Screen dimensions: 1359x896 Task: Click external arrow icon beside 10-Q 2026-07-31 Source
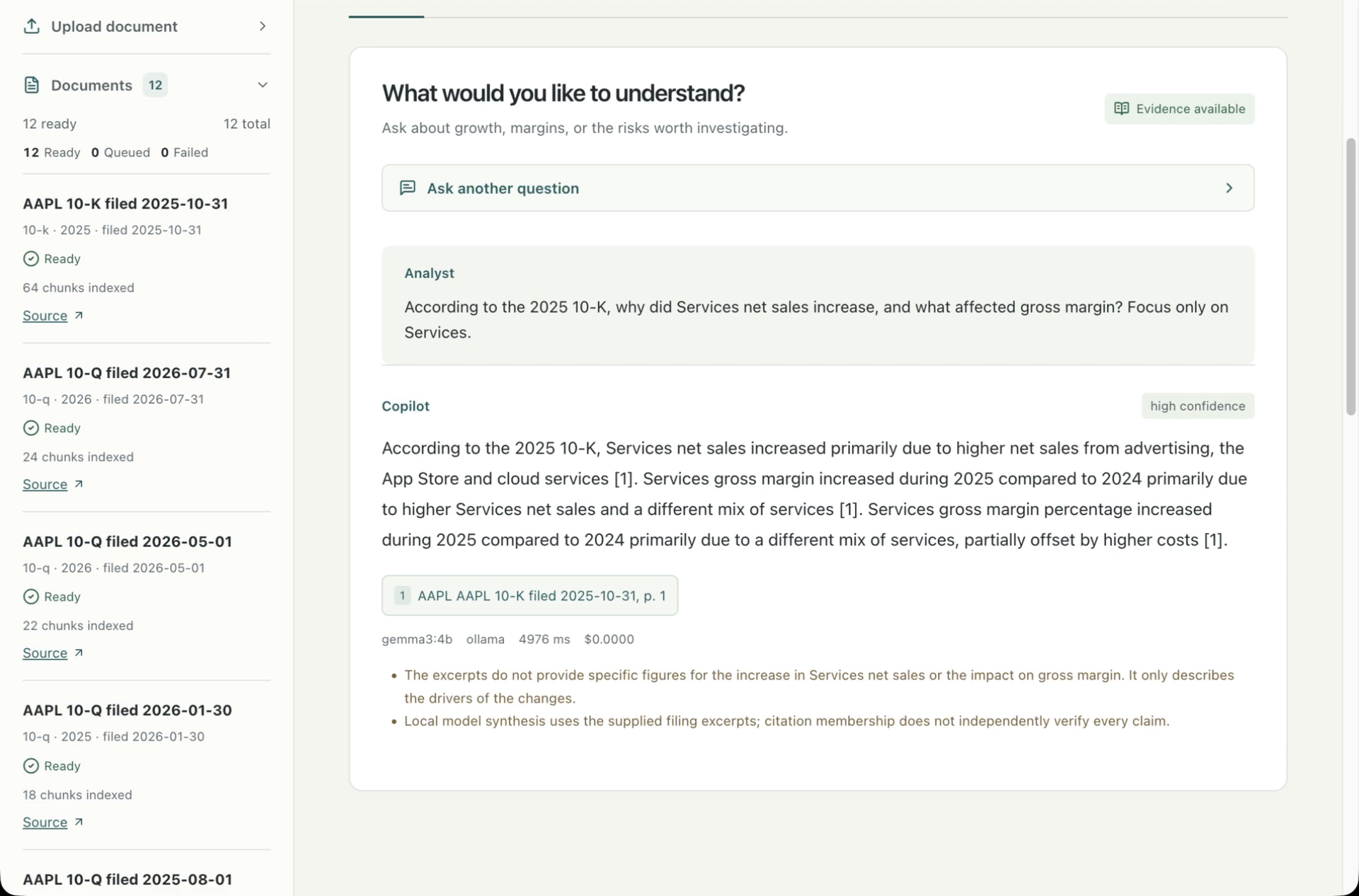coord(79,484)
